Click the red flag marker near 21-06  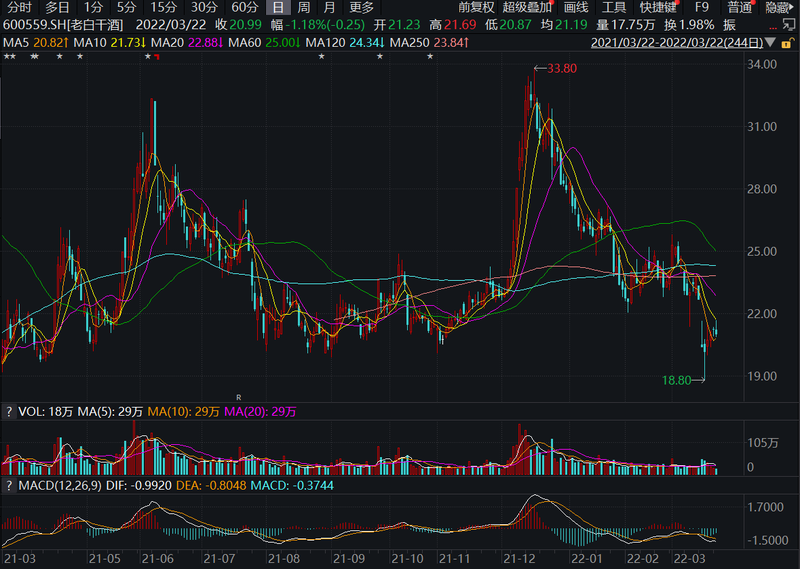(x=157, y=57)
